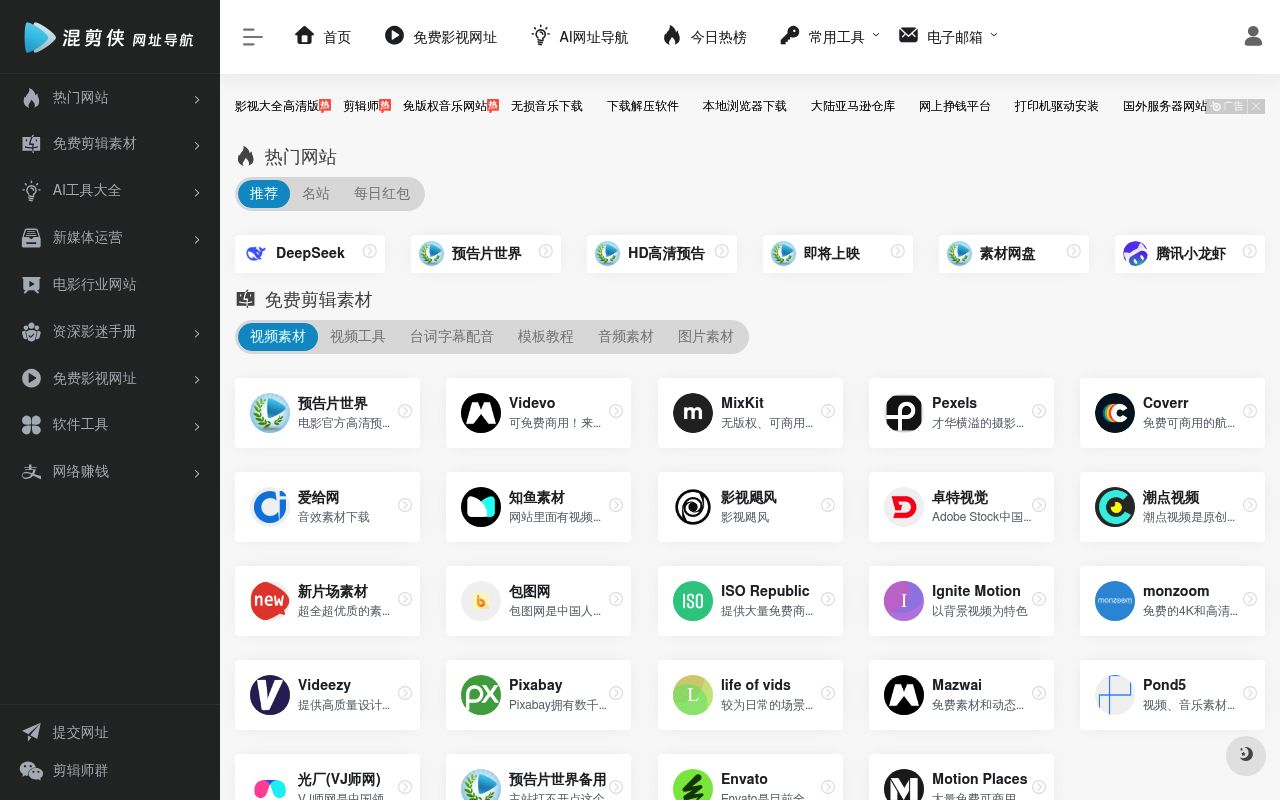
Task: Click the 包图网 logo icon
Action: coord(481,601)
